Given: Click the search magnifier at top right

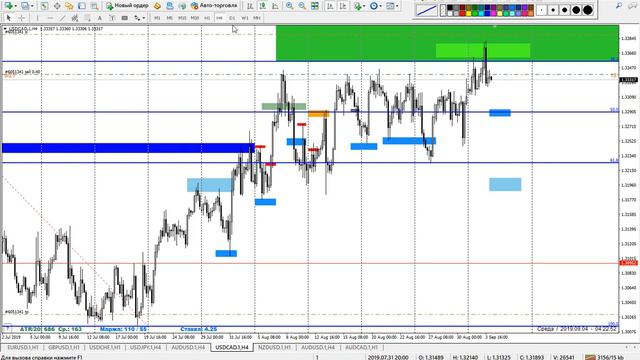Looking at the screenshot, I should pos(619,6).
